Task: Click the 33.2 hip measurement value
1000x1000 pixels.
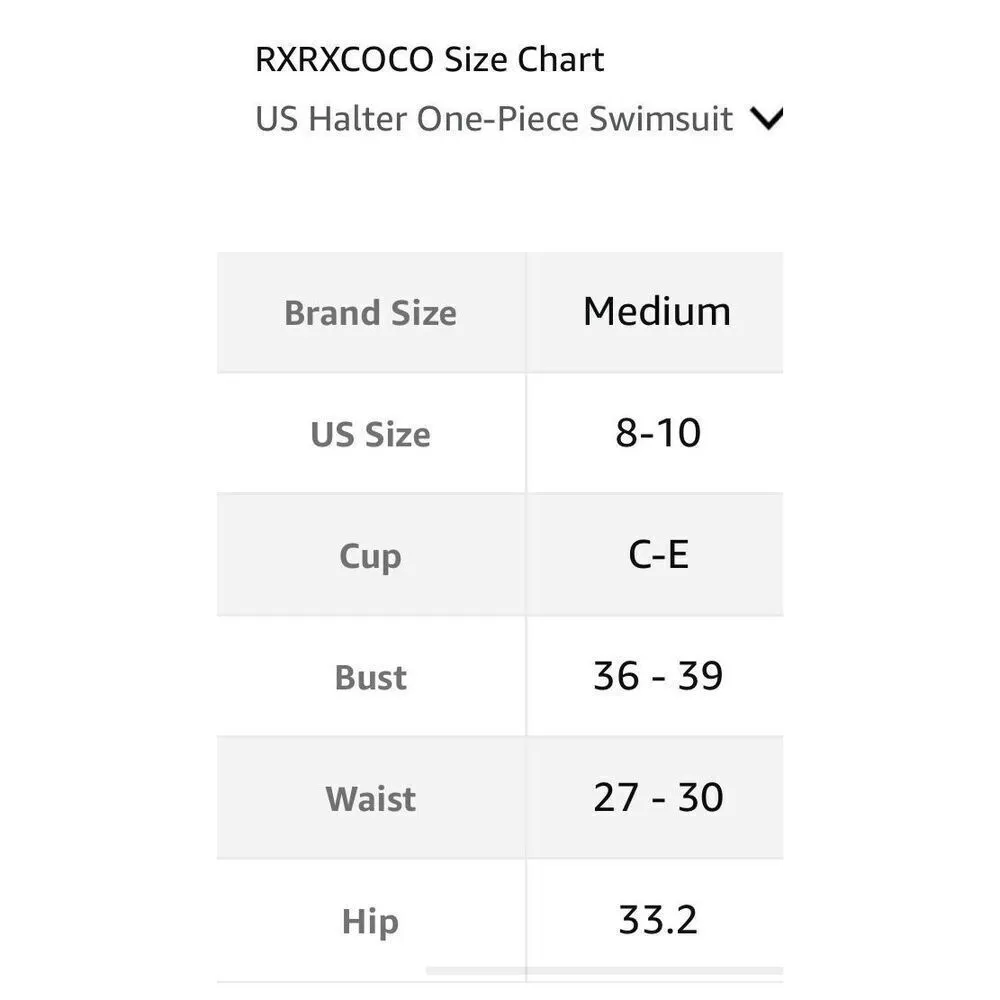Action: [657, 920]
